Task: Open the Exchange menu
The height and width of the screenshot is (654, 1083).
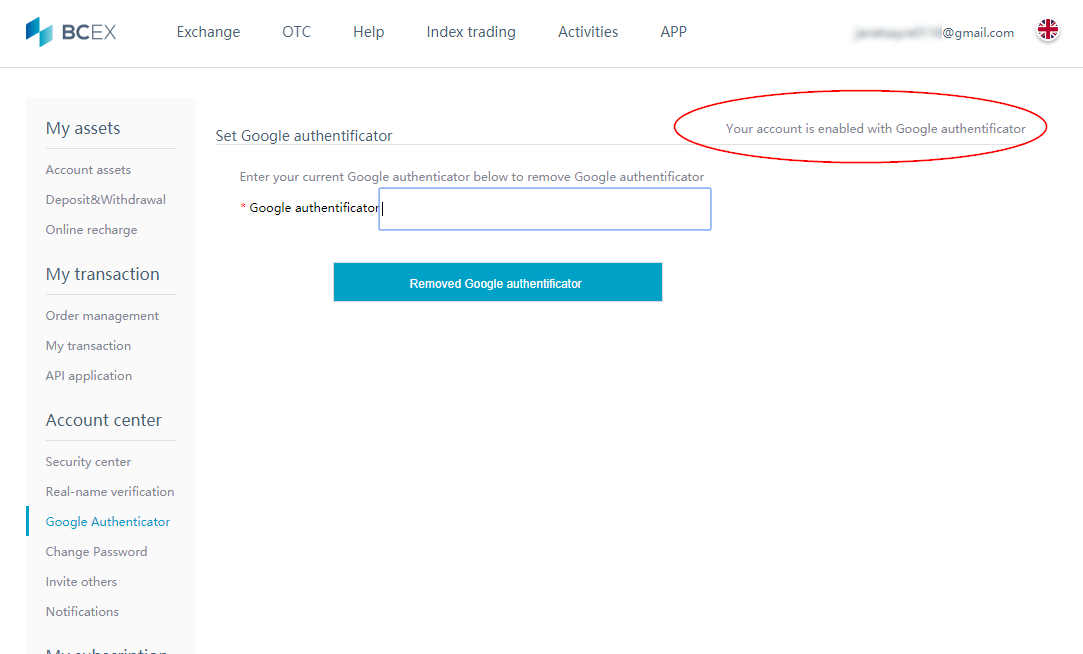Action: click(208, 32)
